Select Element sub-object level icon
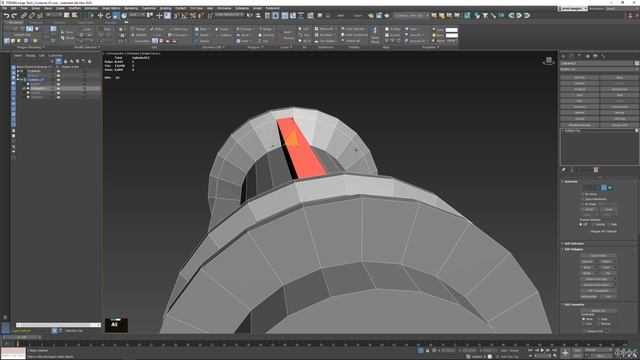The height and width of the screenshot is (360, 640). pos(610,188)
